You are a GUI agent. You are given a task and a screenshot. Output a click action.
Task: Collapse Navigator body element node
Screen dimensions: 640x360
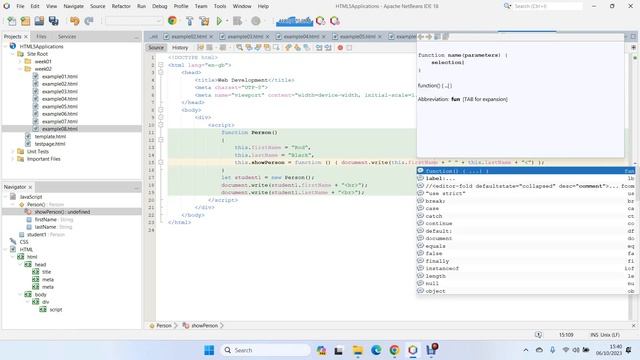pos(20,295)
